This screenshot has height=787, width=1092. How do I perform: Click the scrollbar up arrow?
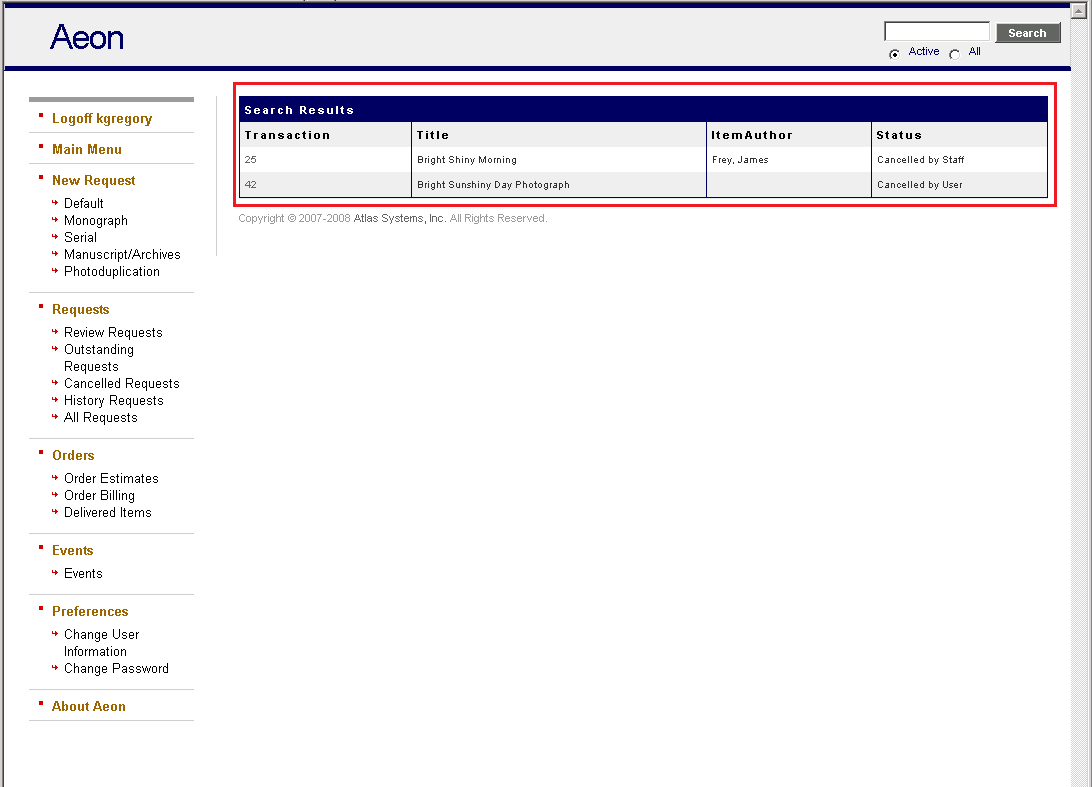(x=1081, y=10)
